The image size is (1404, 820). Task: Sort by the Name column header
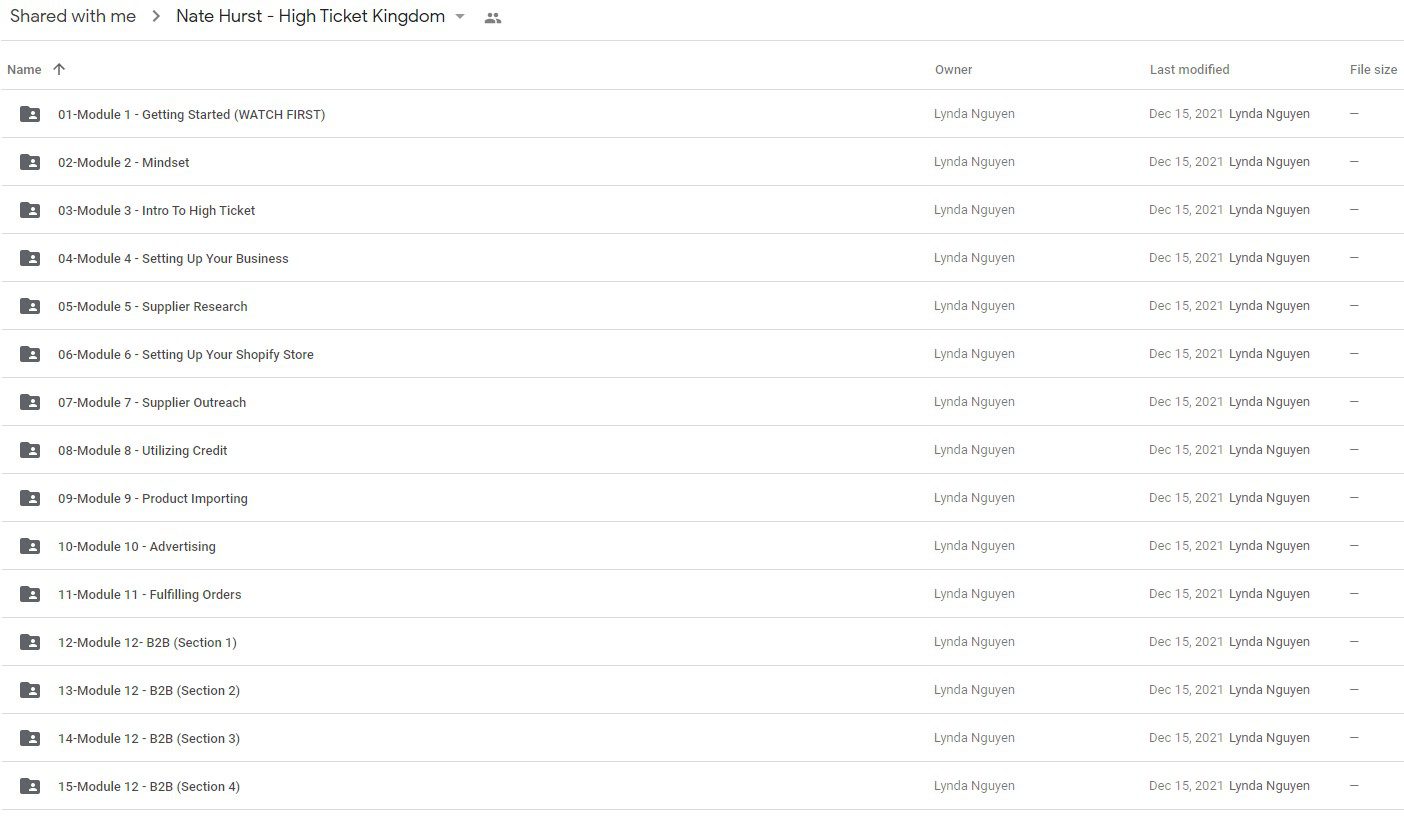click(x=24, y=70)
